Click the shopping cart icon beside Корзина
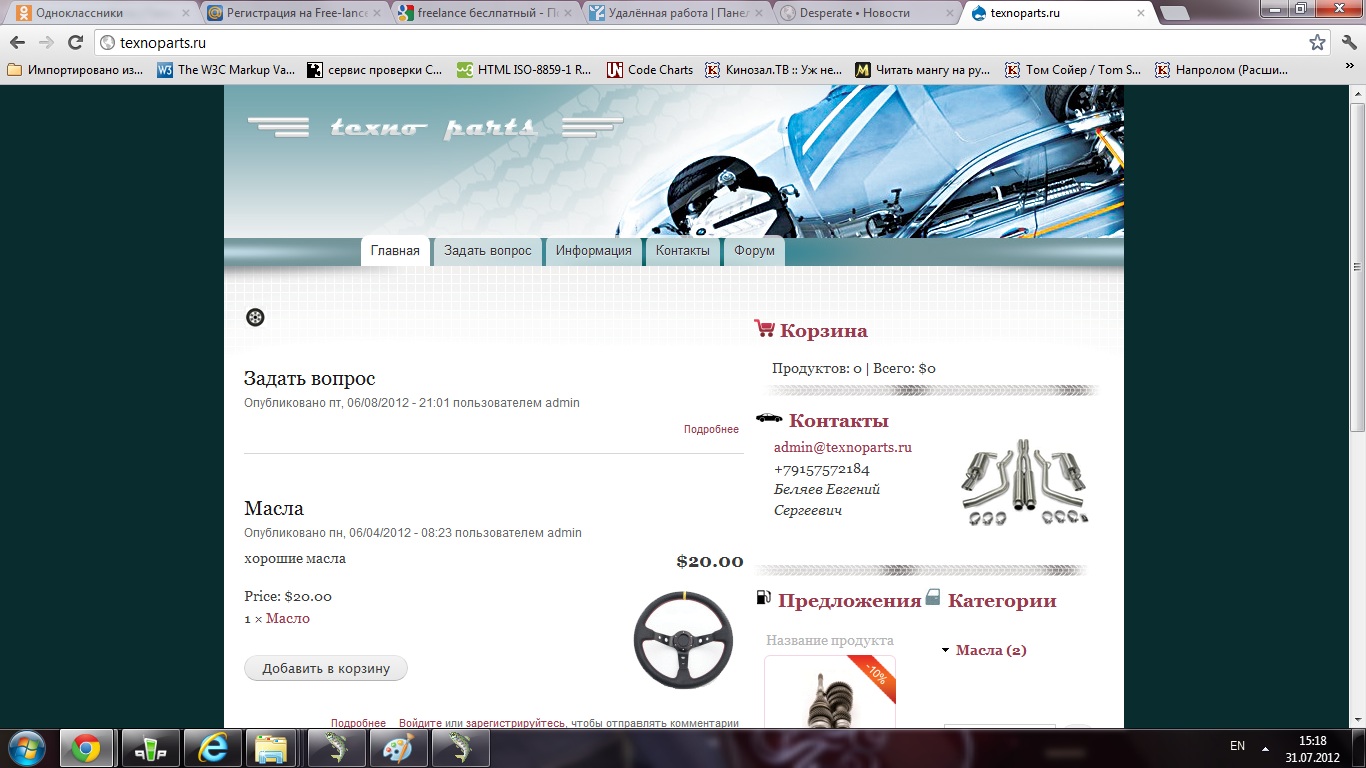The width and height of the screenshot is (1366, 768). point(764,328)
